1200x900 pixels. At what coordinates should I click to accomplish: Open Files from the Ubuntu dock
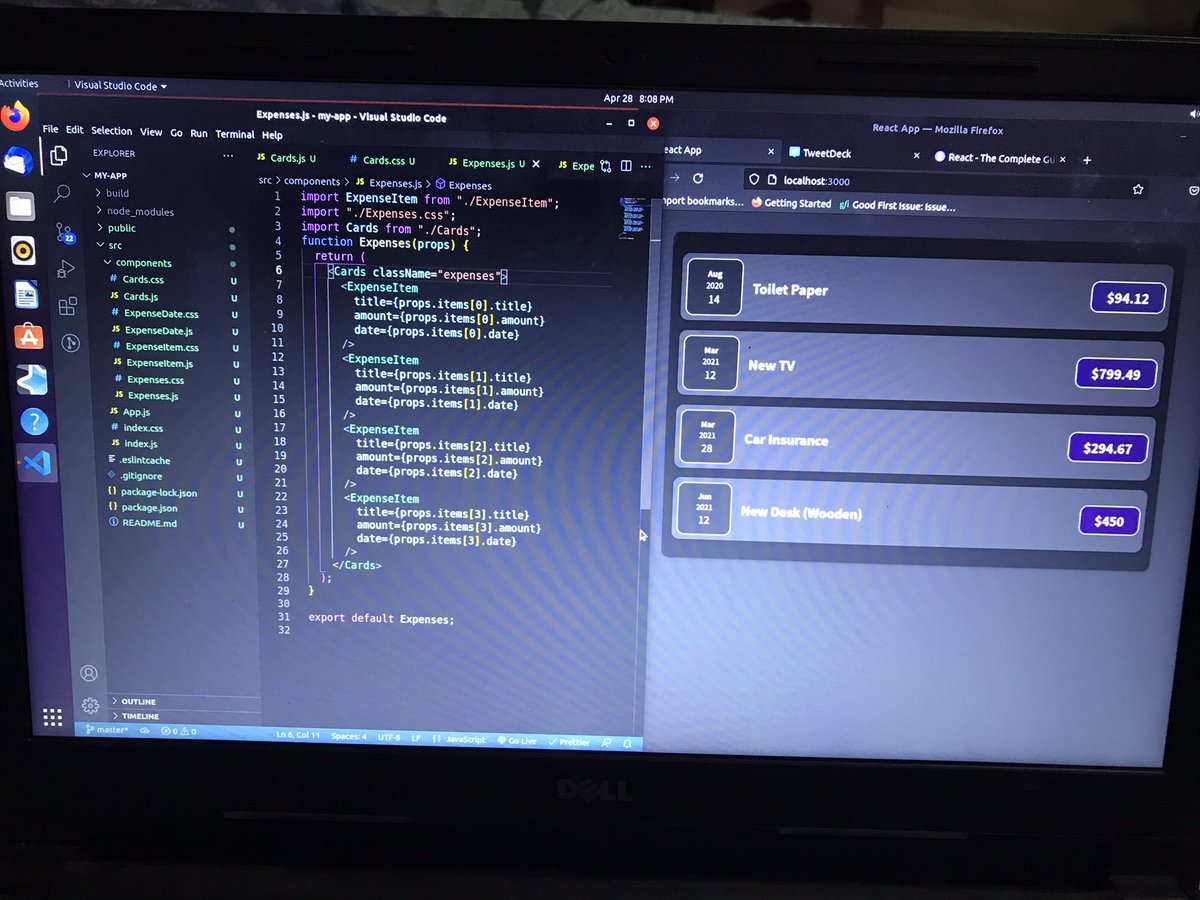[20, 206]
